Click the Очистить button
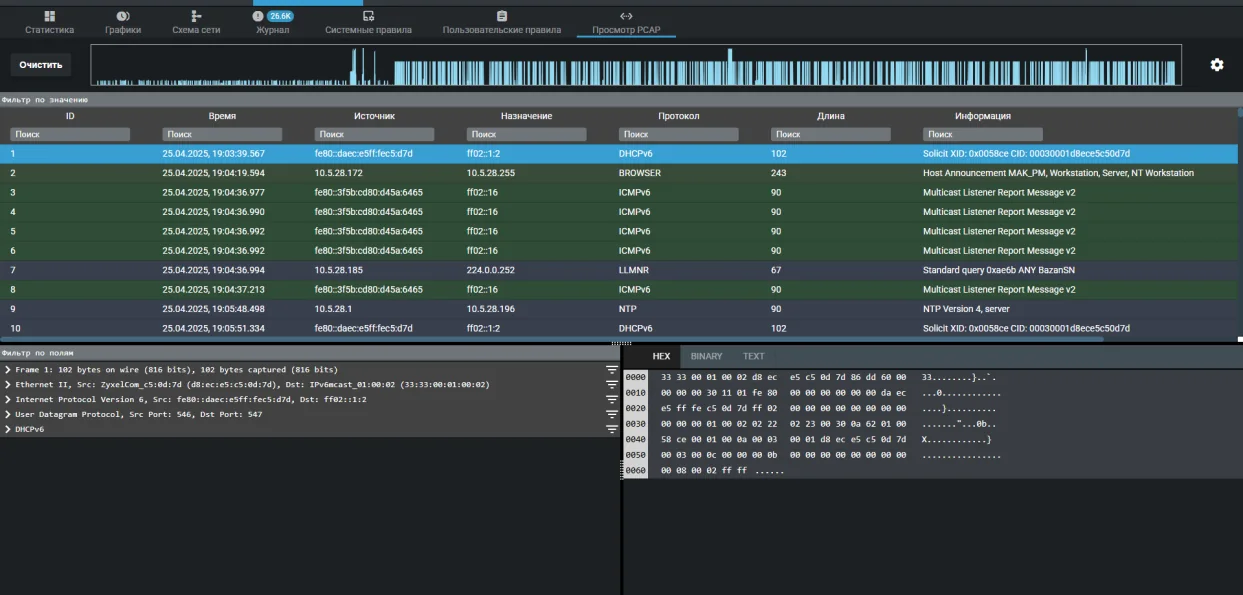1243x595 pixels. pyautogui.click(x=41, y=65)
